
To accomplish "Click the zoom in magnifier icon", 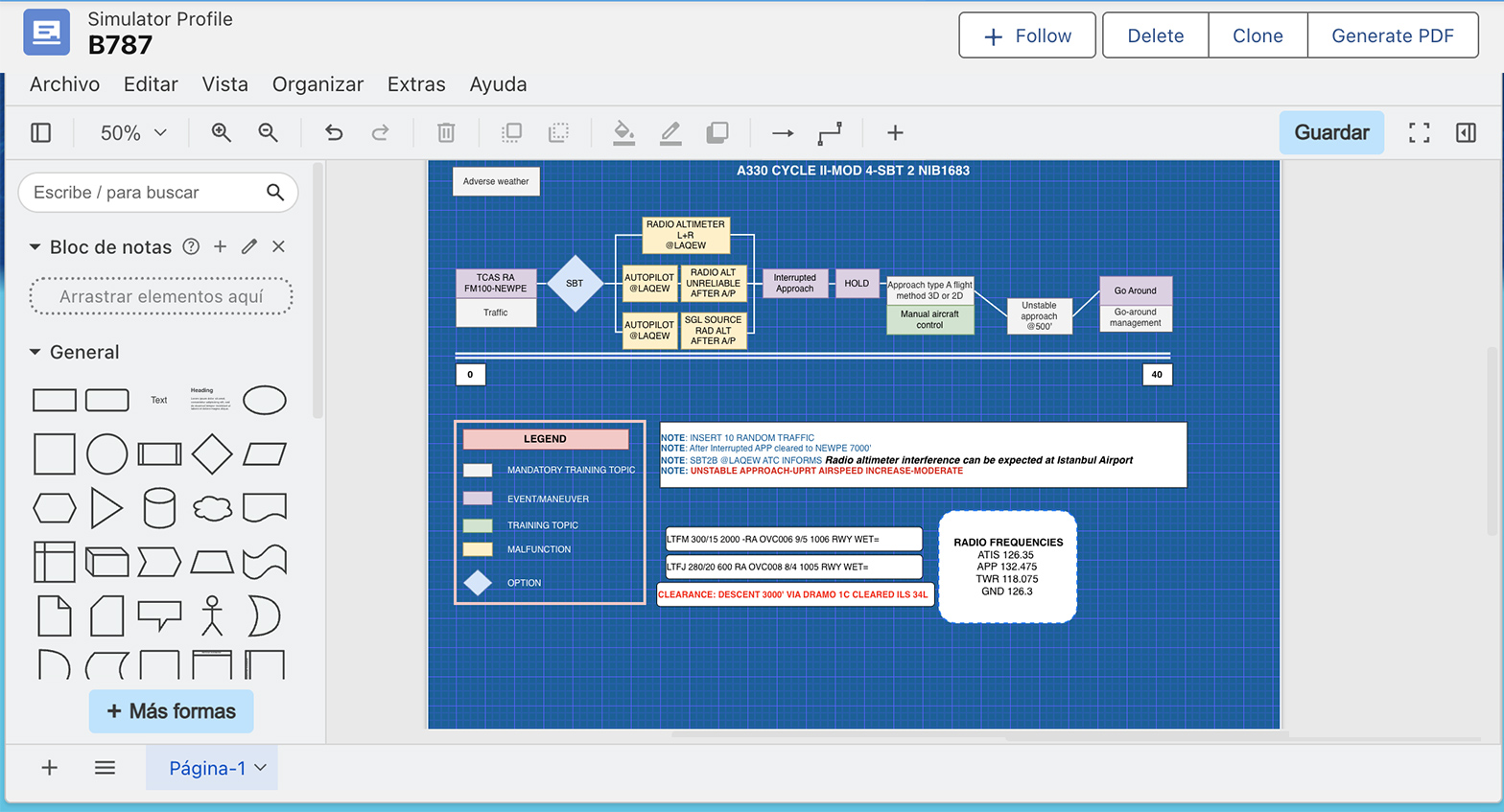I will pos(222,133).
